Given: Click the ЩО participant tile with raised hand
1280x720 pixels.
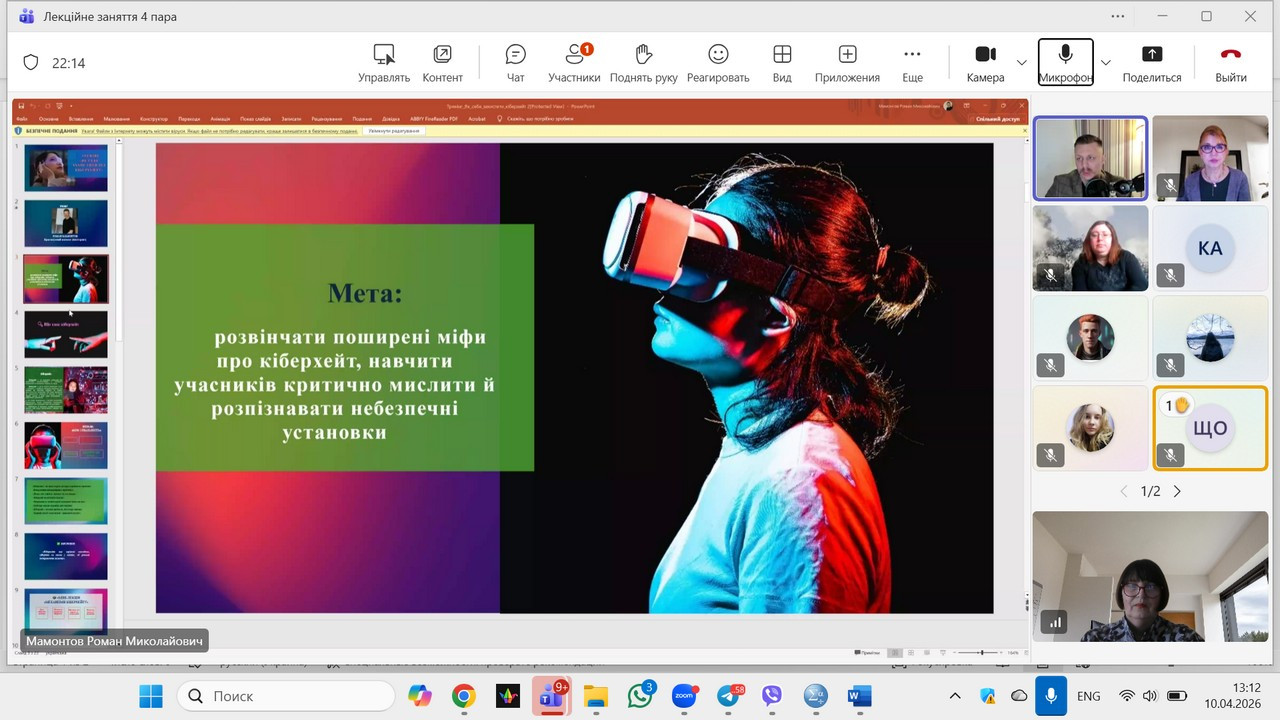Looking at the screenshot, I should (x=1209, y=428).
